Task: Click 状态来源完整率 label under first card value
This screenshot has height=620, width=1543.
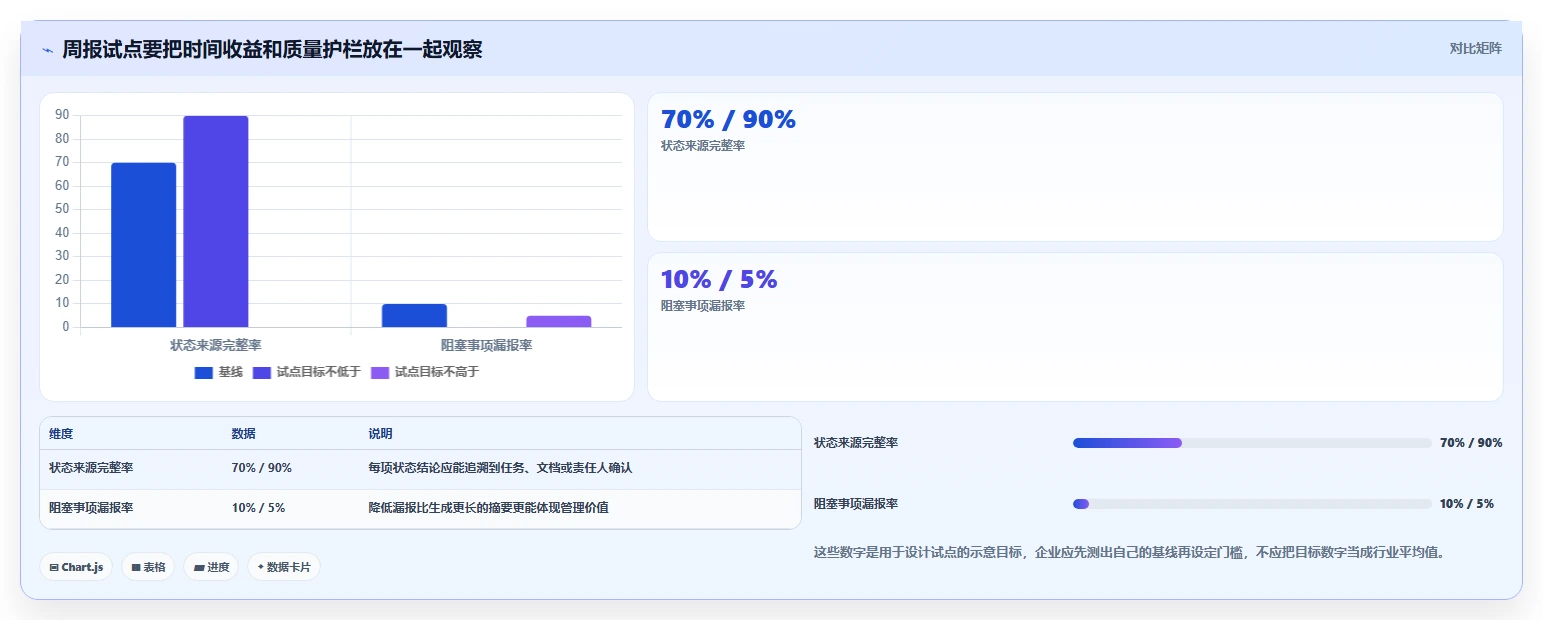Action: pos(703,146)
